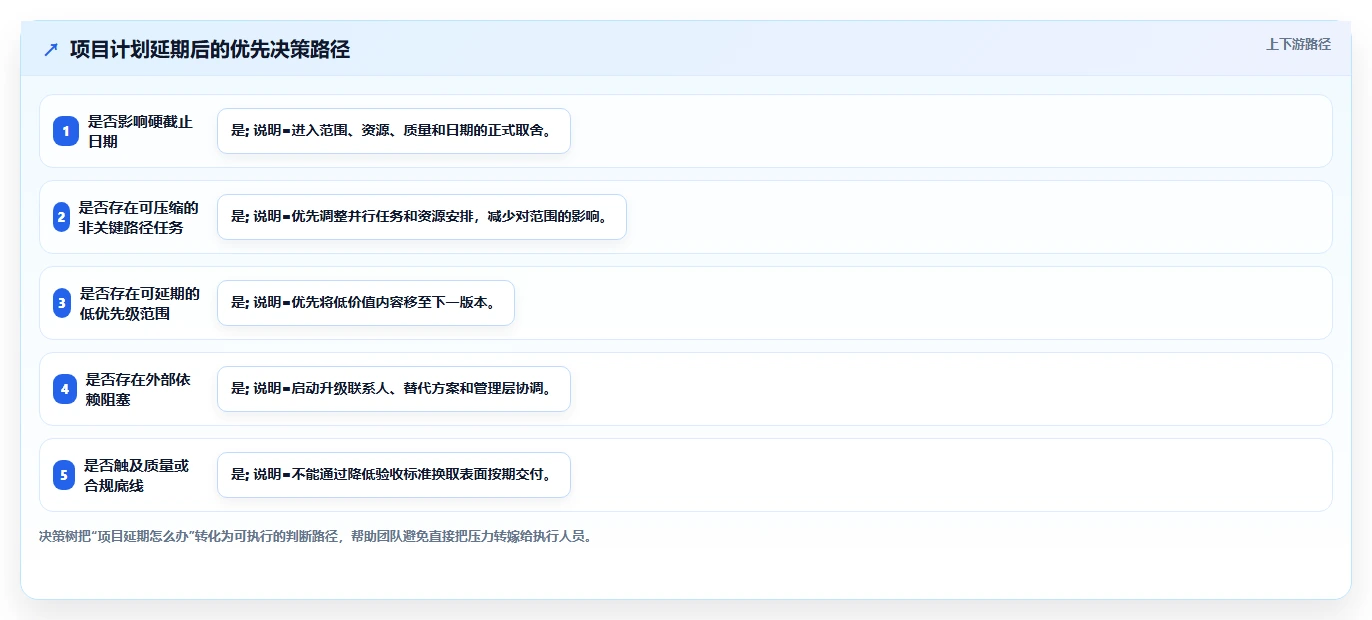Select step number badge 4

click(65, 389)
